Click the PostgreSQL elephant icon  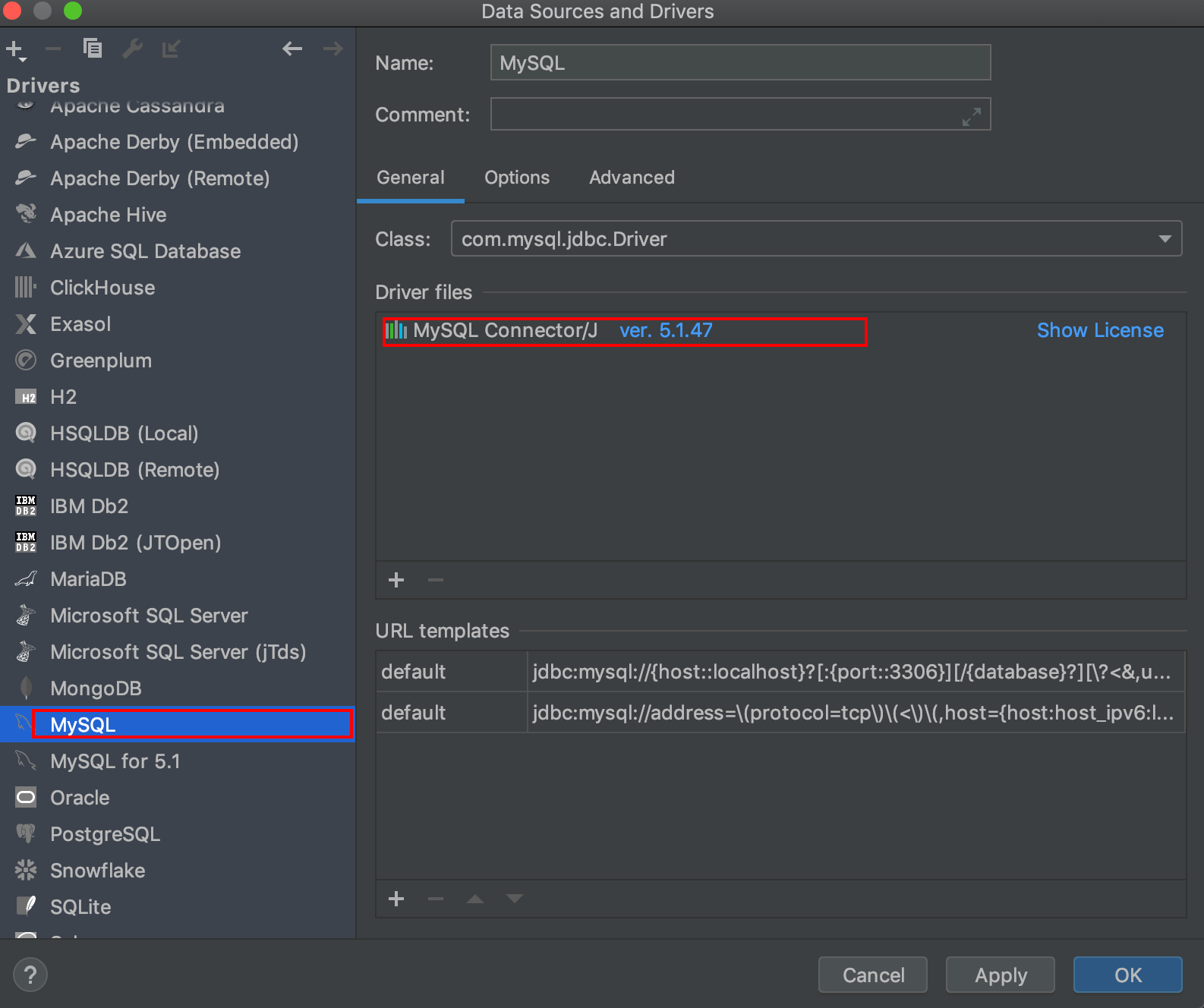(x=26, y=833)
